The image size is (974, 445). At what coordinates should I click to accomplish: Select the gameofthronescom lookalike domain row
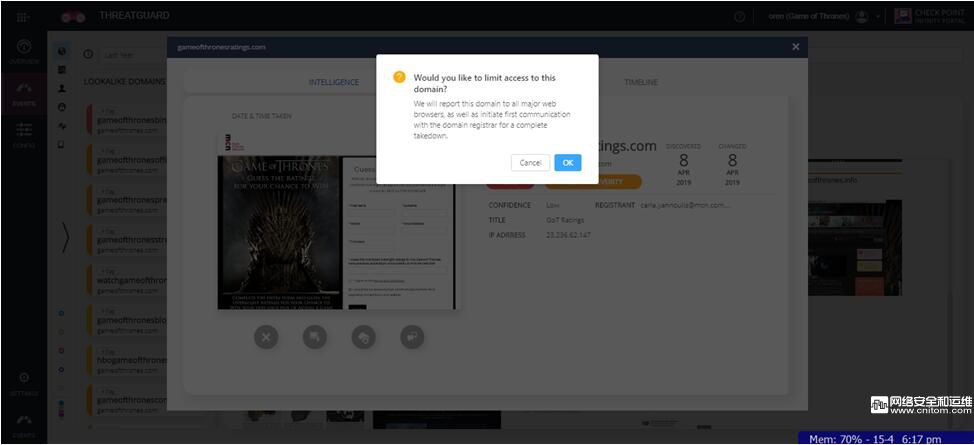click(127, 401)
